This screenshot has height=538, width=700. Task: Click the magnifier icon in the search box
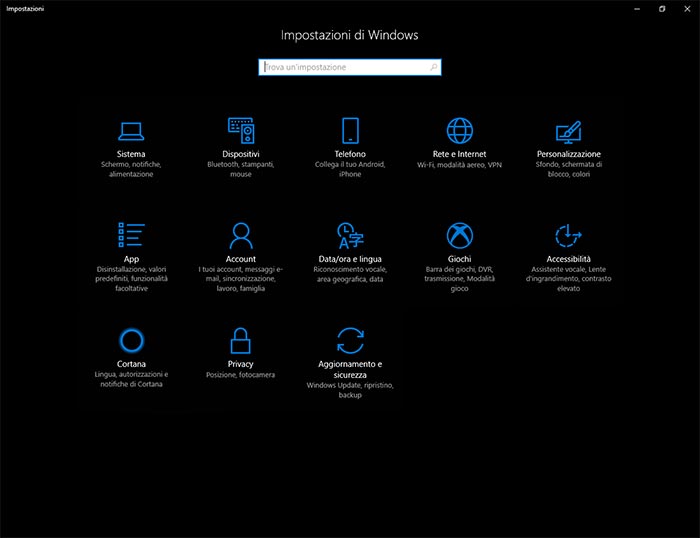[x=433, y=67]
